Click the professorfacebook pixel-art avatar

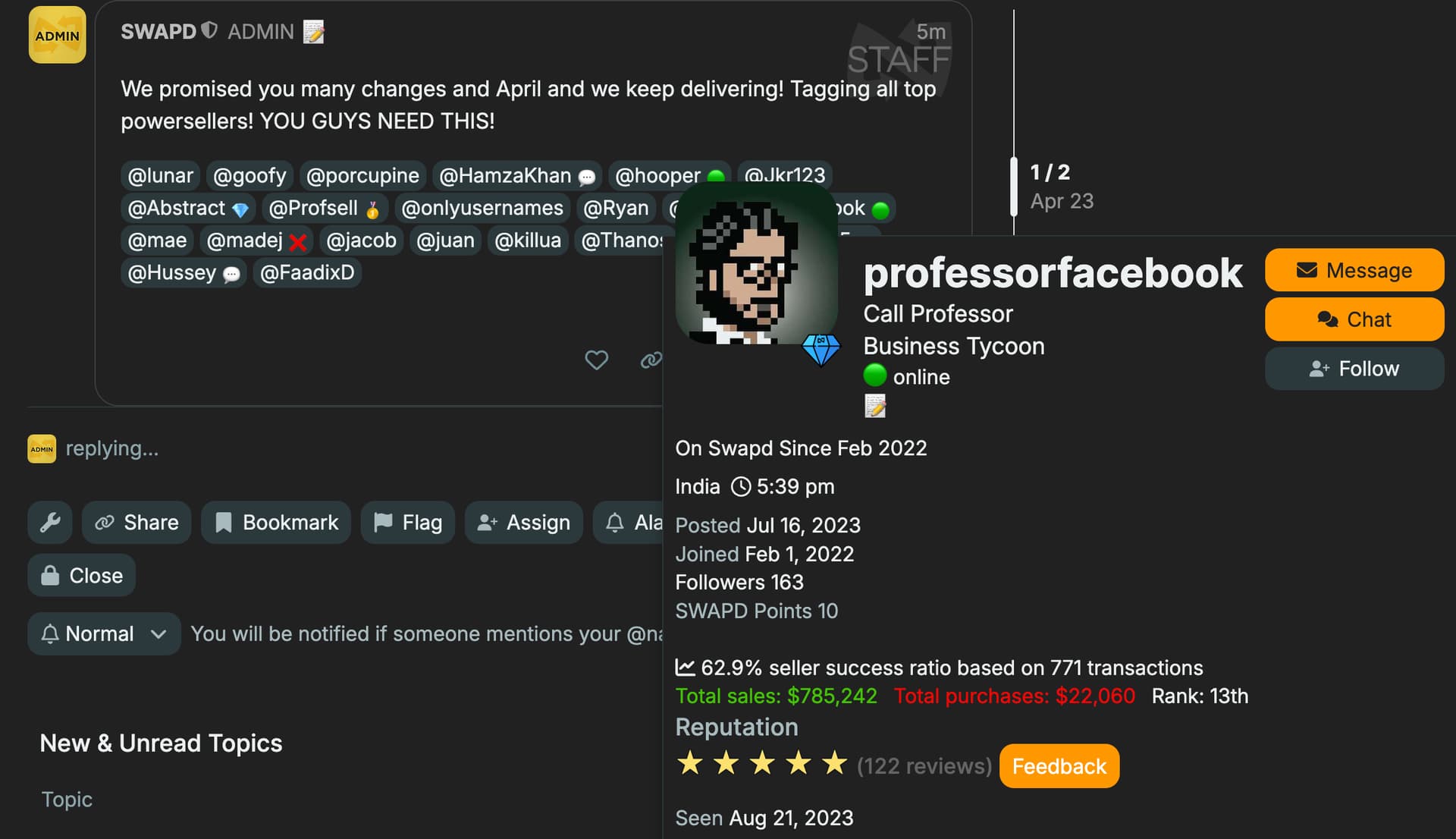pyautogui.click(x=756, y=264)
